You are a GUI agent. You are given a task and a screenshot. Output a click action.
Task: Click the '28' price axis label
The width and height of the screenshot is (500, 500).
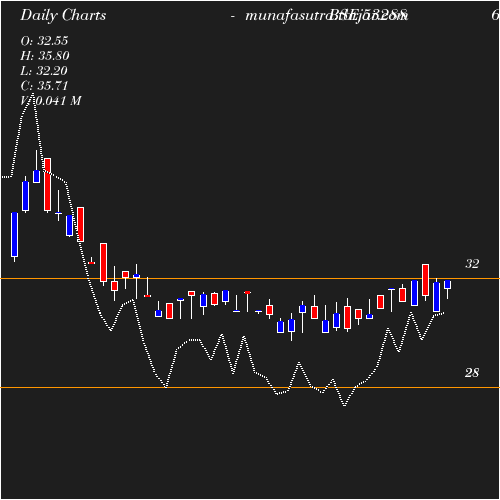[472, 373]
